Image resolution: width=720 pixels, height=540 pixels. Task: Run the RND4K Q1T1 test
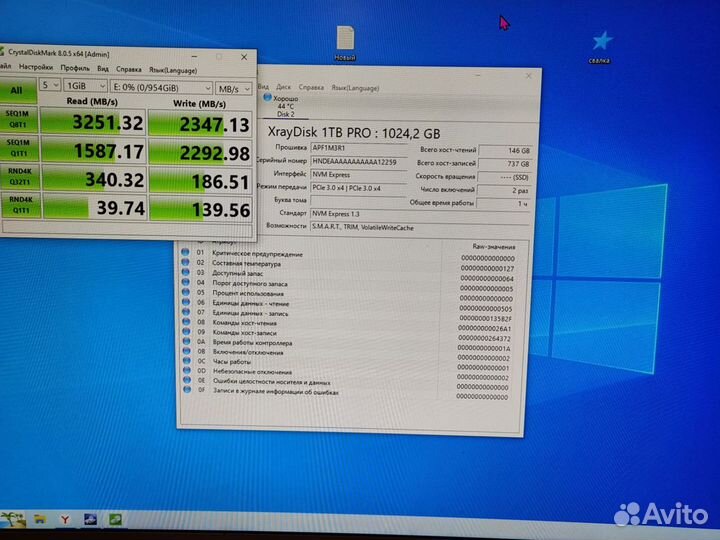[x=21, y=205]
